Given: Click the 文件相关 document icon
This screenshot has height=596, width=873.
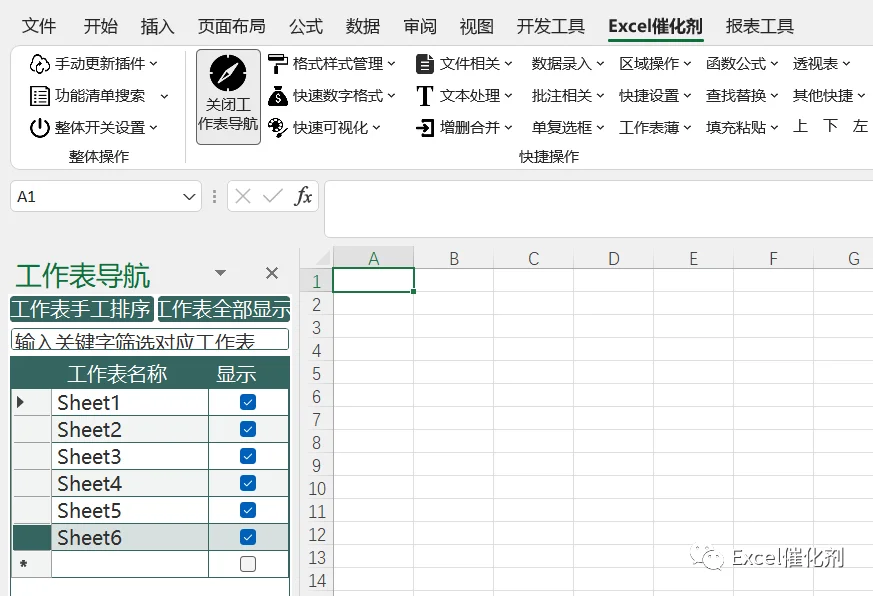Looking at the screenshot, I should point(425,64).
